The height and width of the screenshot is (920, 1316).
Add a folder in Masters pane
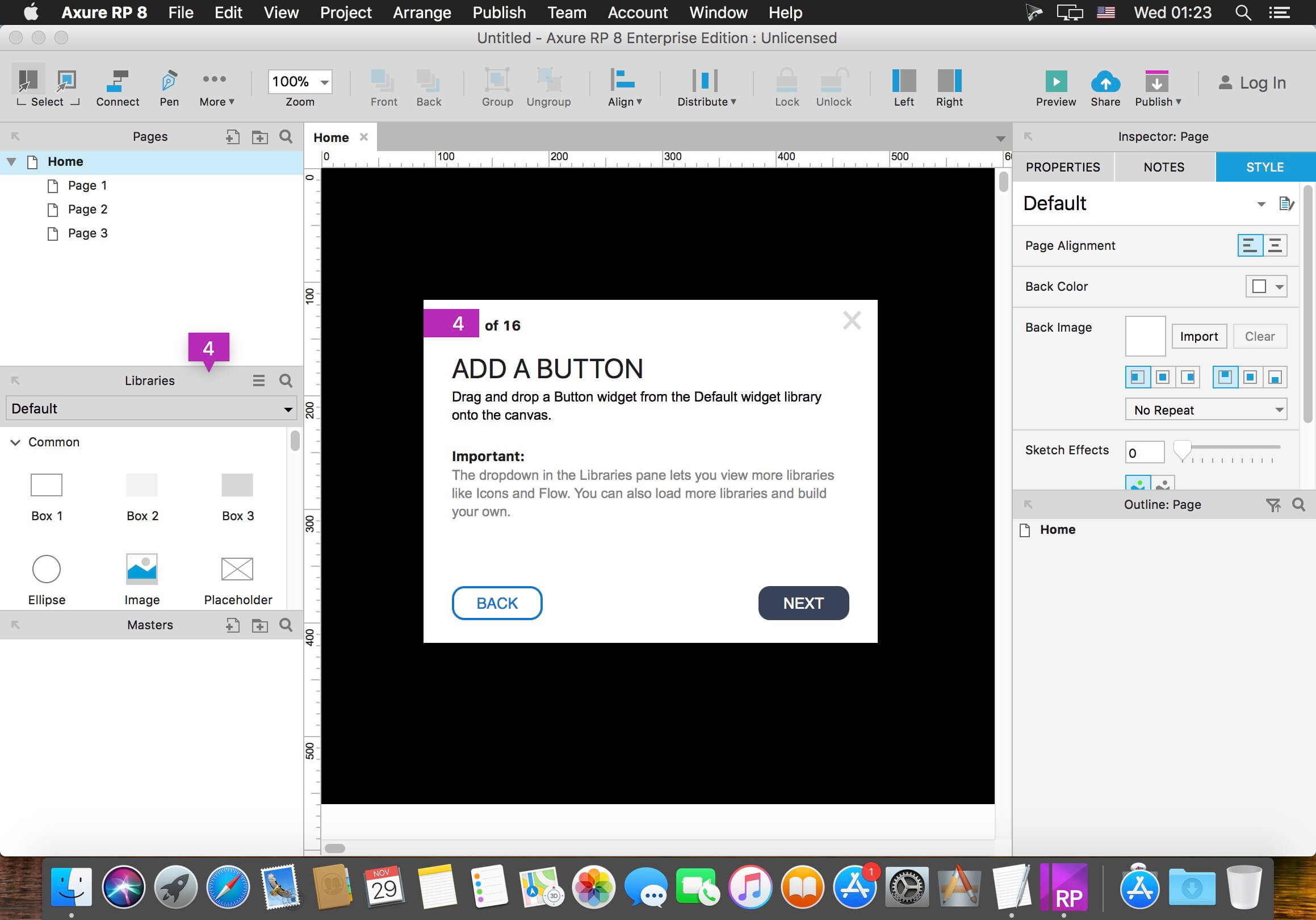click(x=259, y=625)
